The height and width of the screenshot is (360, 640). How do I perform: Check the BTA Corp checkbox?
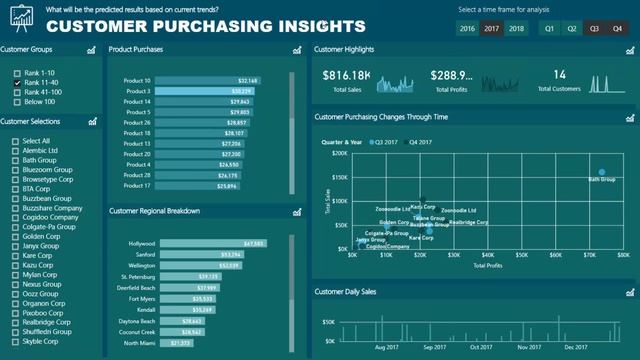[x=16, y=189]
